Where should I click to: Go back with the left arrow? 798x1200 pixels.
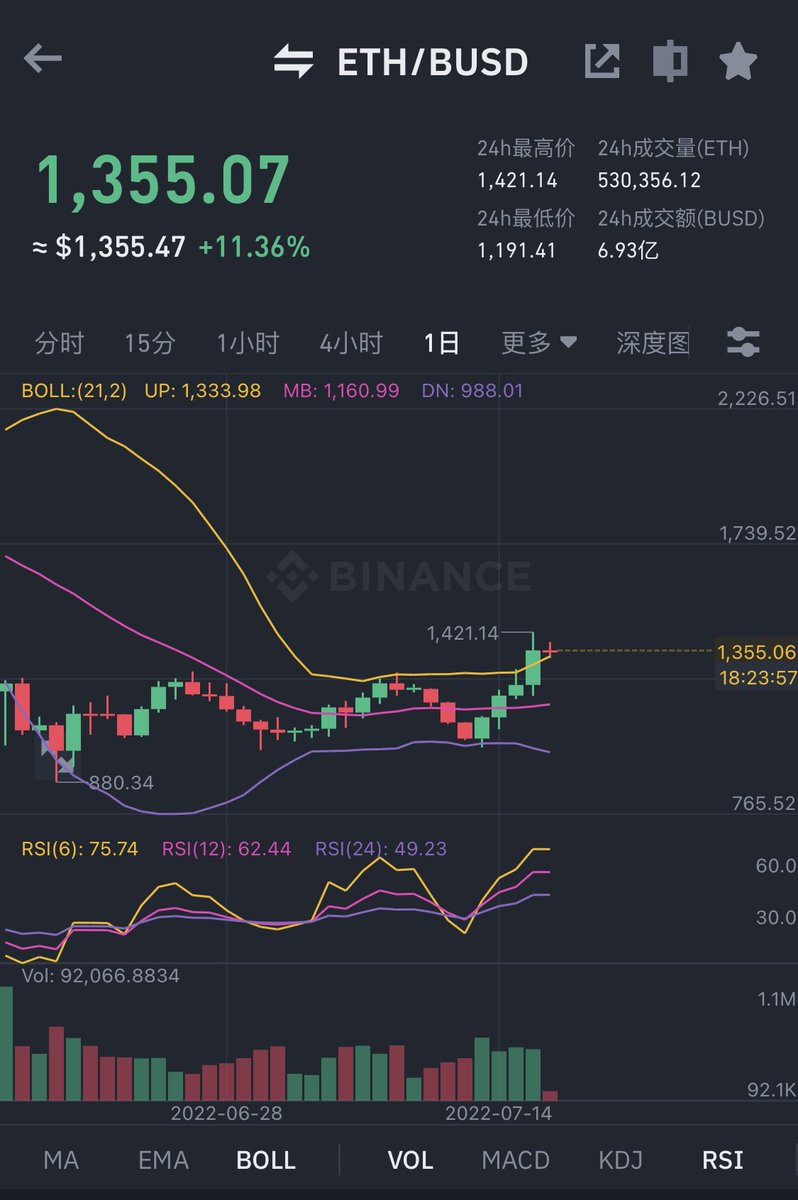coord(43,59)
